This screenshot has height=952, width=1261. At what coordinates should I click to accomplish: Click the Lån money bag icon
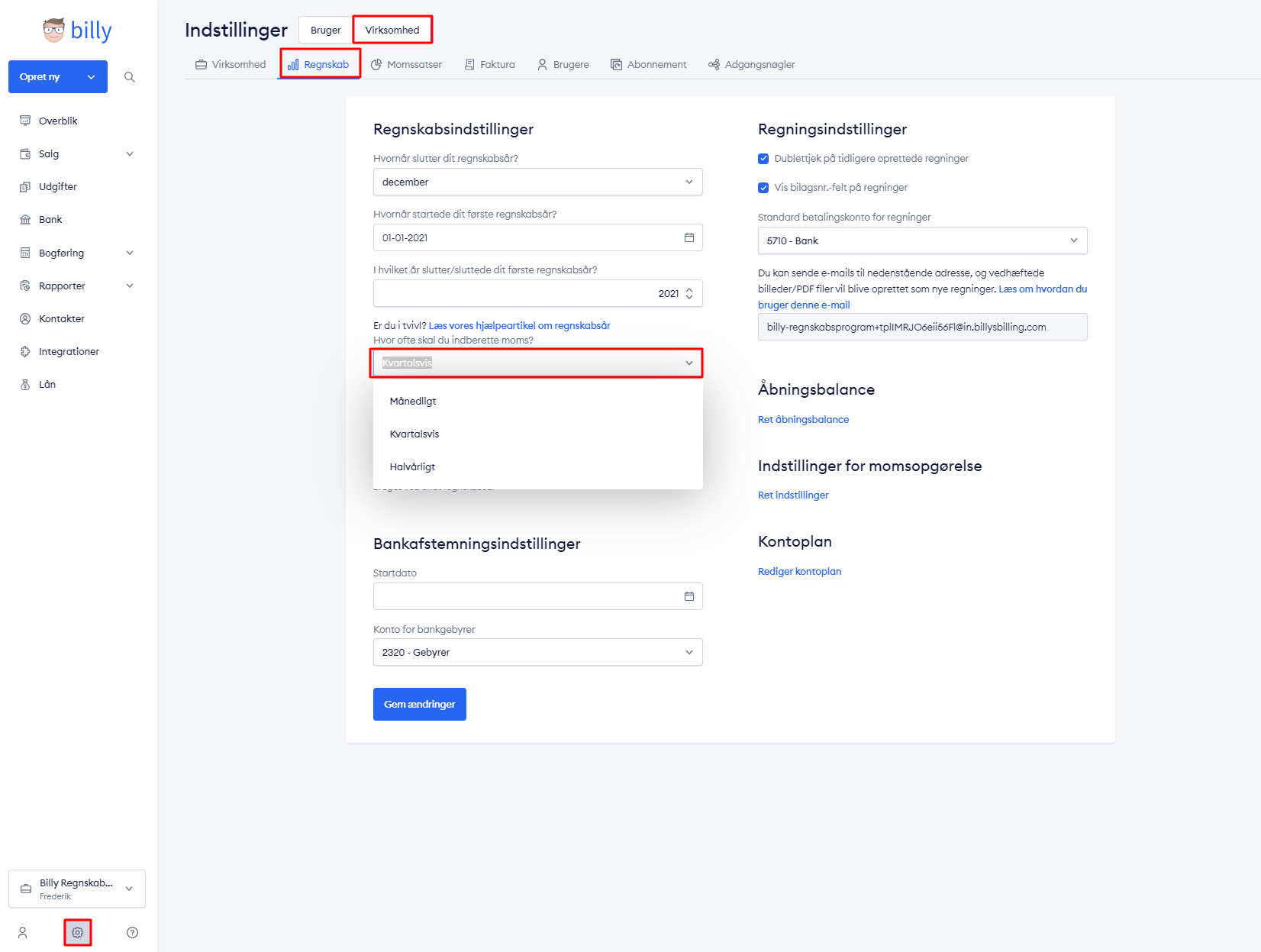point(25,385)
